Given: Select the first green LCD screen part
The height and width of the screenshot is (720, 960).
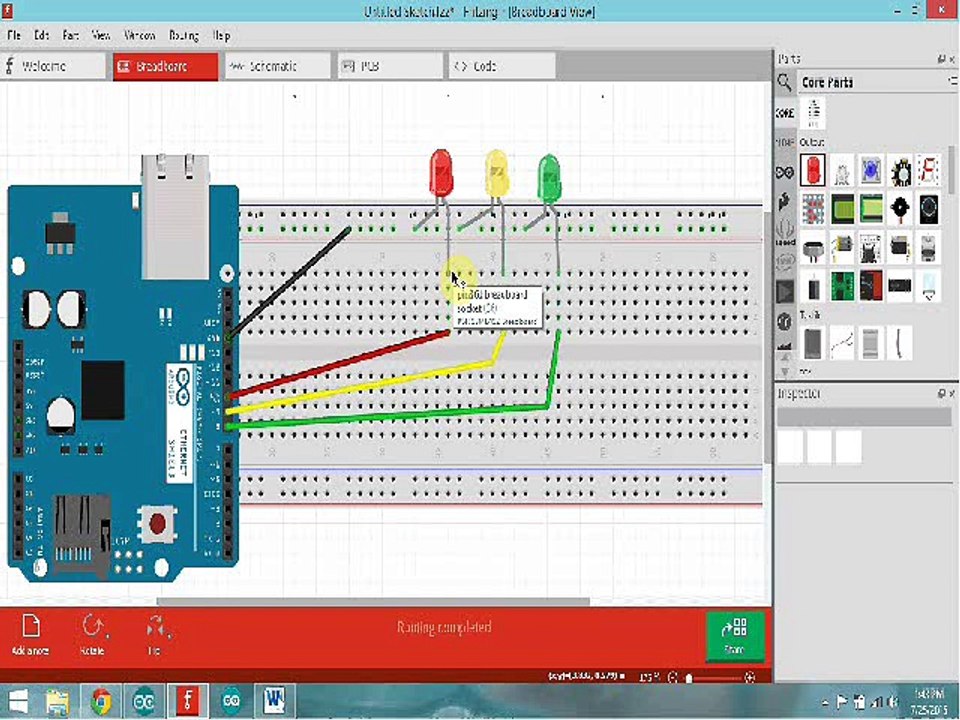Looking at the screenshot, I should coord(842,209).
